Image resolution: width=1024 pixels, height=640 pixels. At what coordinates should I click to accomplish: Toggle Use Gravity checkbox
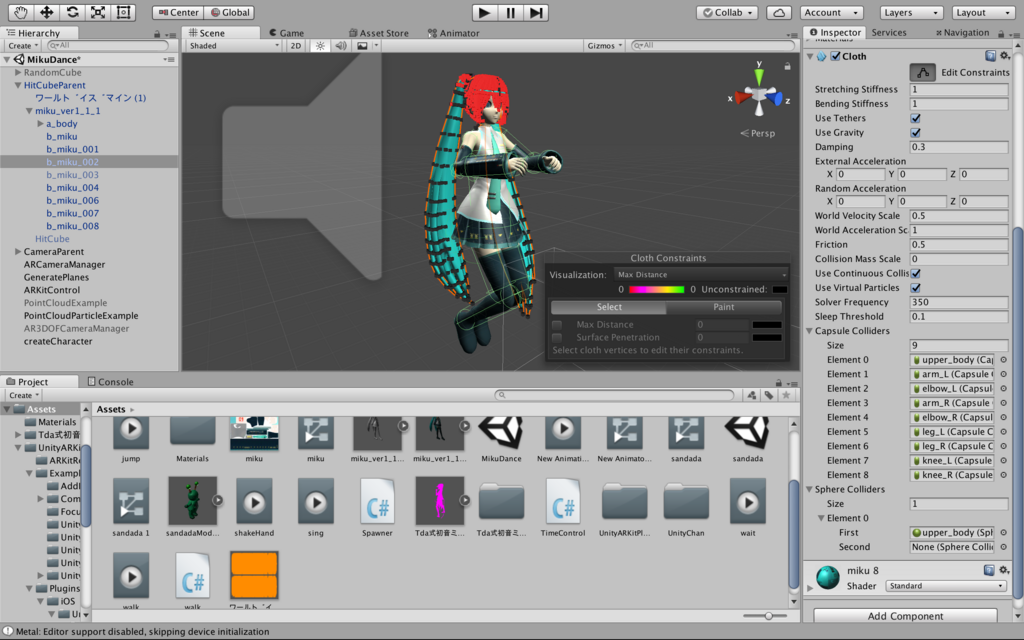pos(916,133)
